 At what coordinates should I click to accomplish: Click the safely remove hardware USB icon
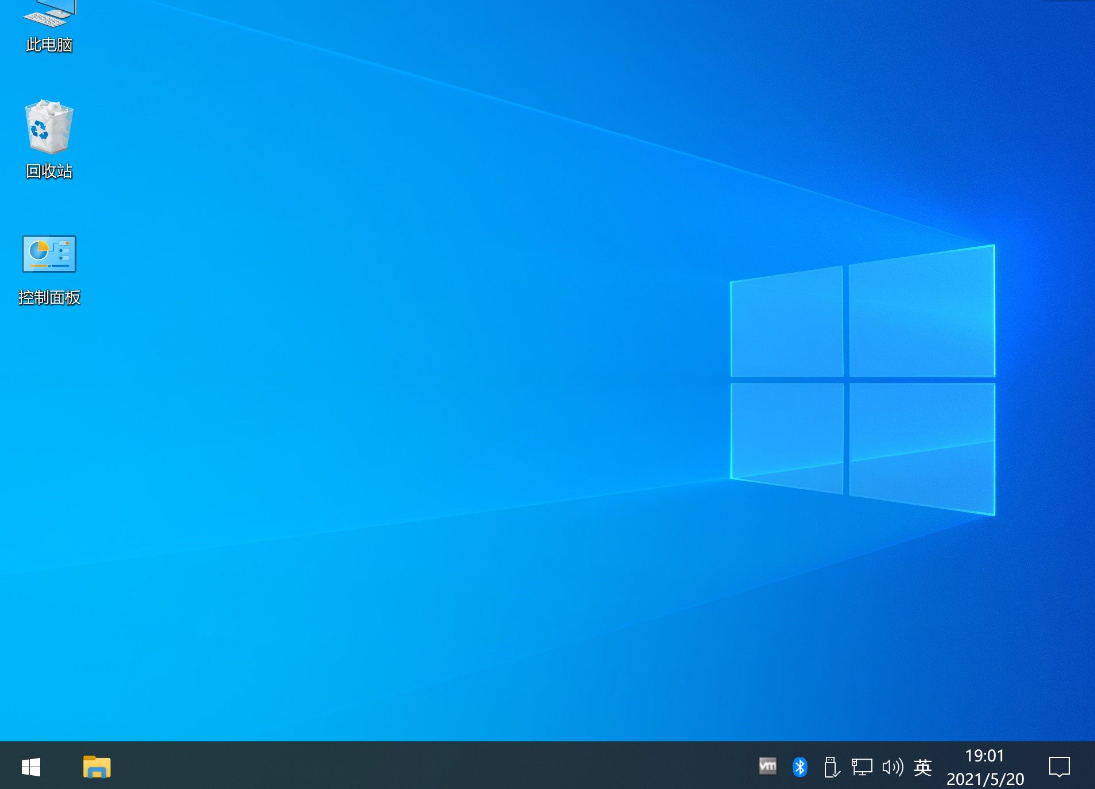(831, 767)
